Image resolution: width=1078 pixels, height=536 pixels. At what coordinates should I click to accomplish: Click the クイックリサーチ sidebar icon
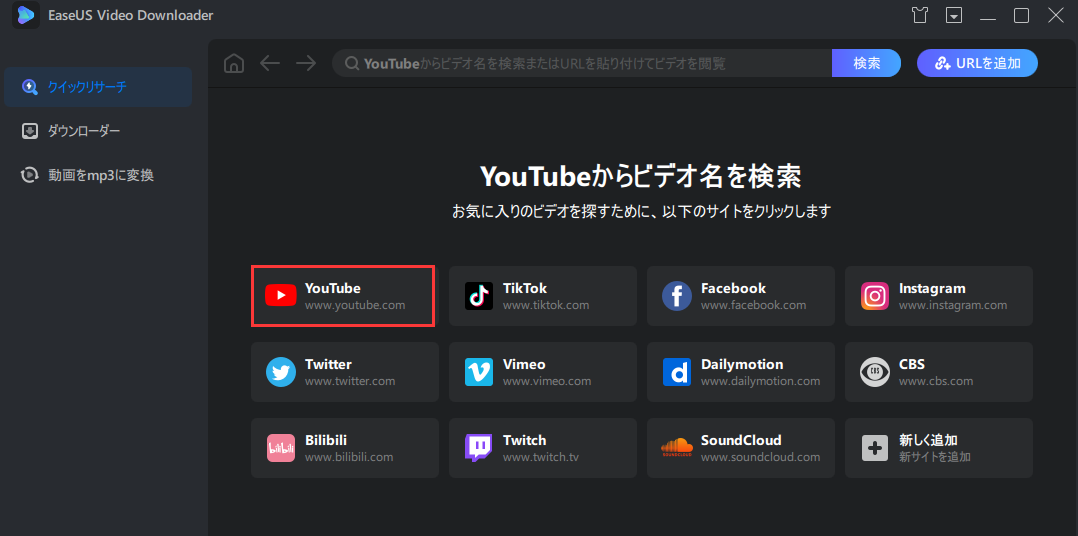click(x=30, y=87)
